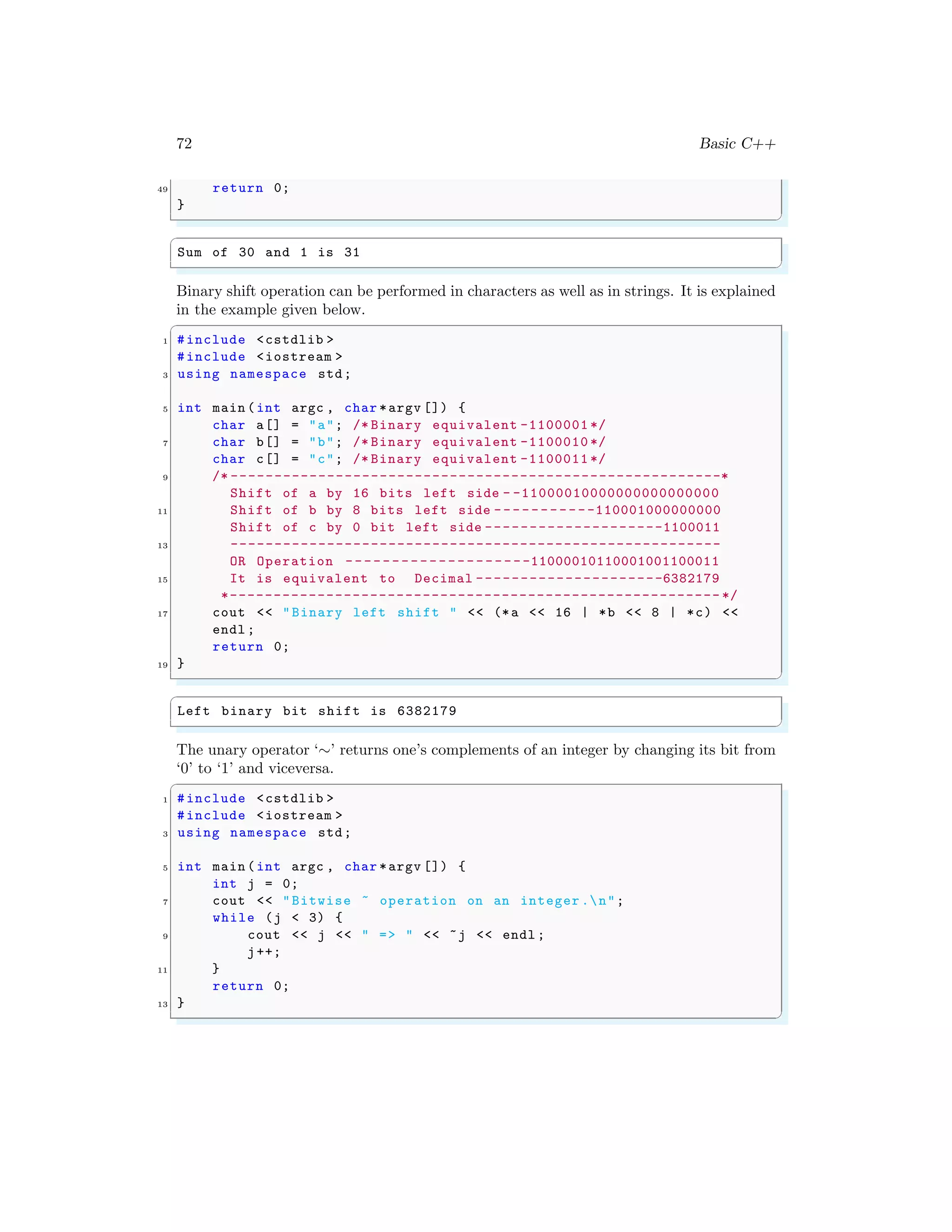Click comment 'Shift of c by 0 bit'

click(x=474, y=527)
